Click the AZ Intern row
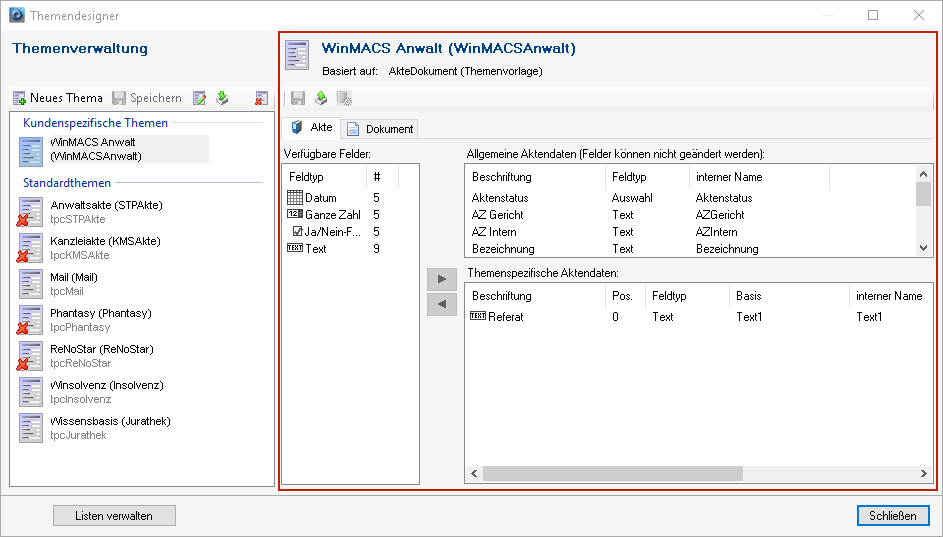This screenshot has height=537, width=943. tap(692, 232)
